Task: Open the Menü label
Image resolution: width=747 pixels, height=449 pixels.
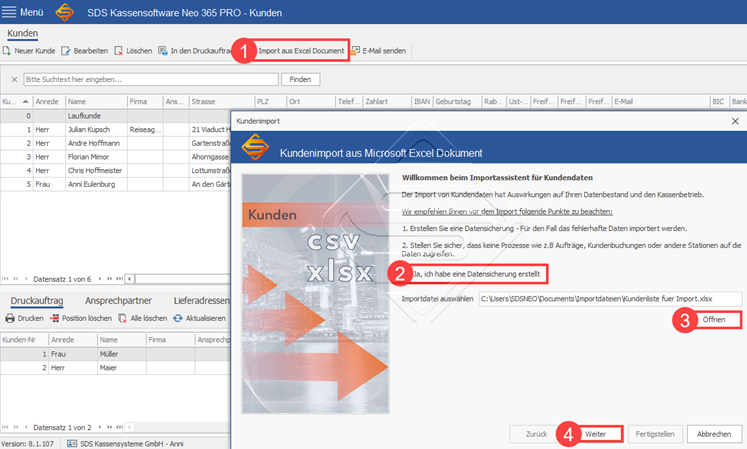Action: pyautogui.click(x=31, y=12)
